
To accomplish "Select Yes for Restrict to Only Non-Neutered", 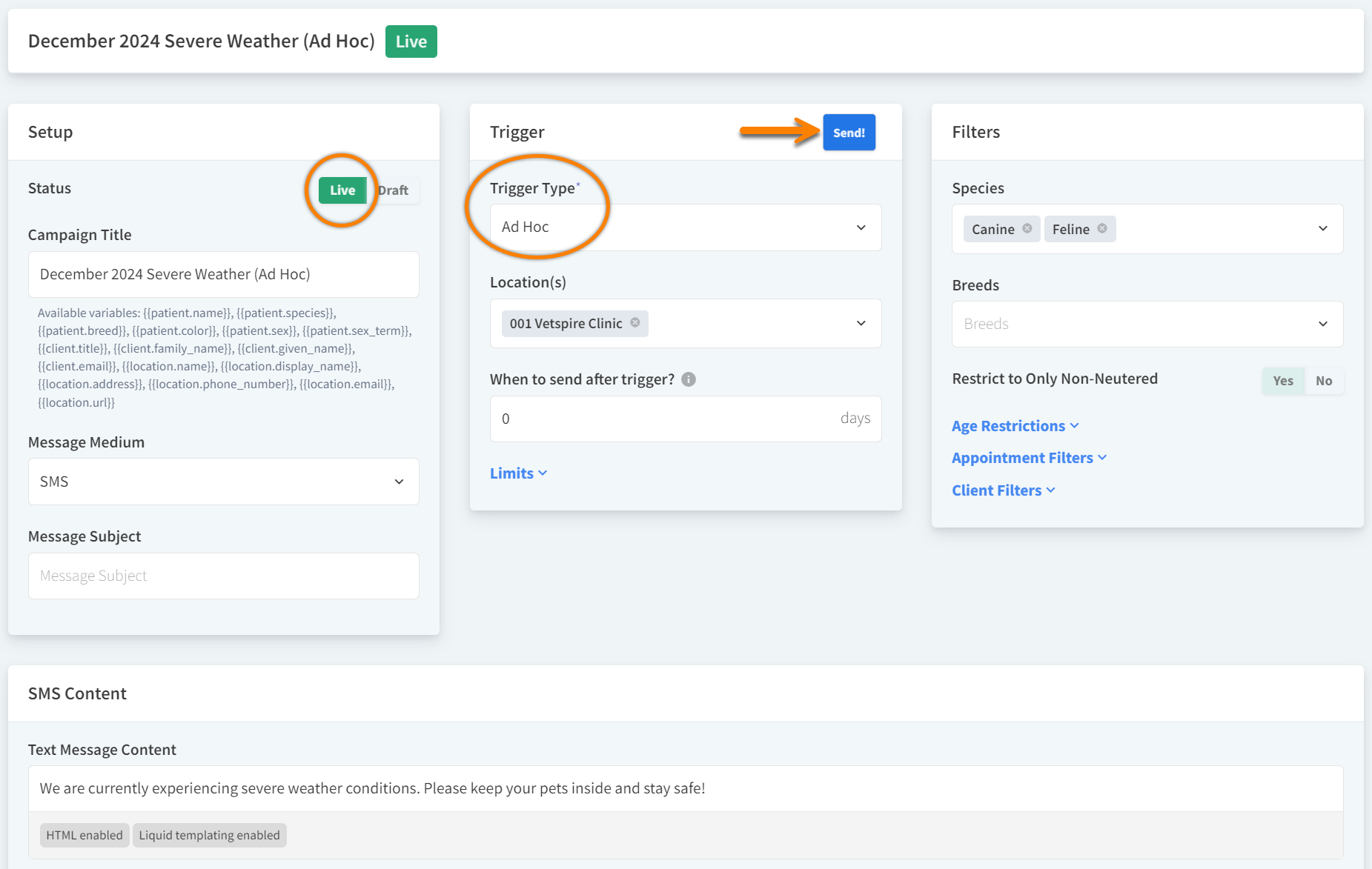I will 1283,381.
